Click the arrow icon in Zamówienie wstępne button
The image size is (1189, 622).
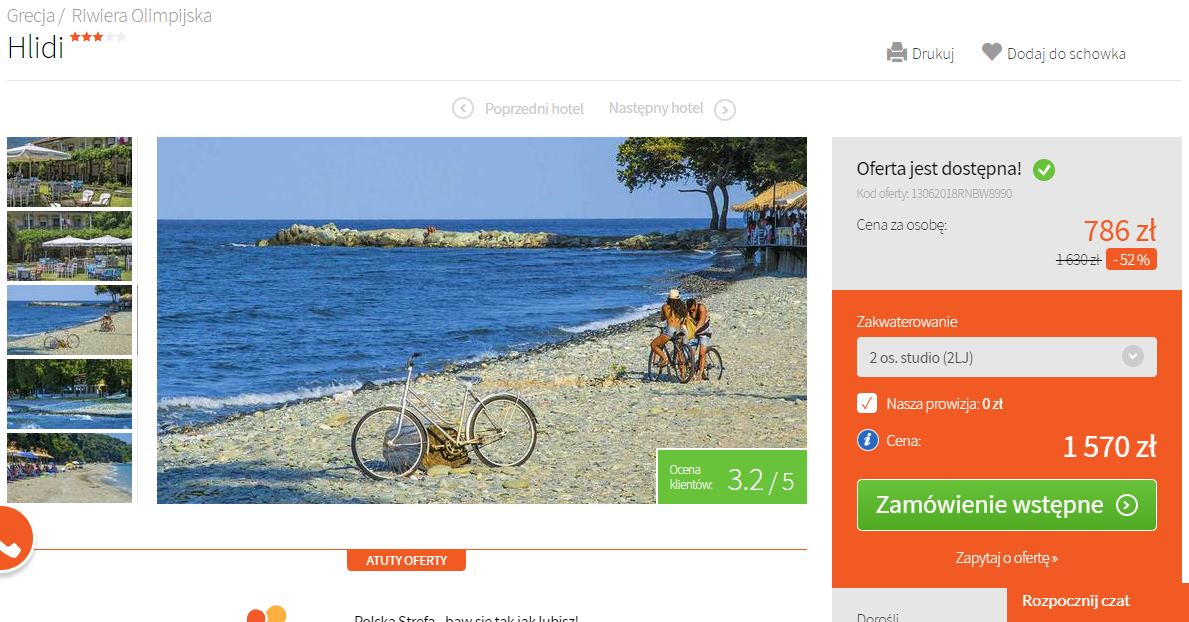coord(1127,505)
